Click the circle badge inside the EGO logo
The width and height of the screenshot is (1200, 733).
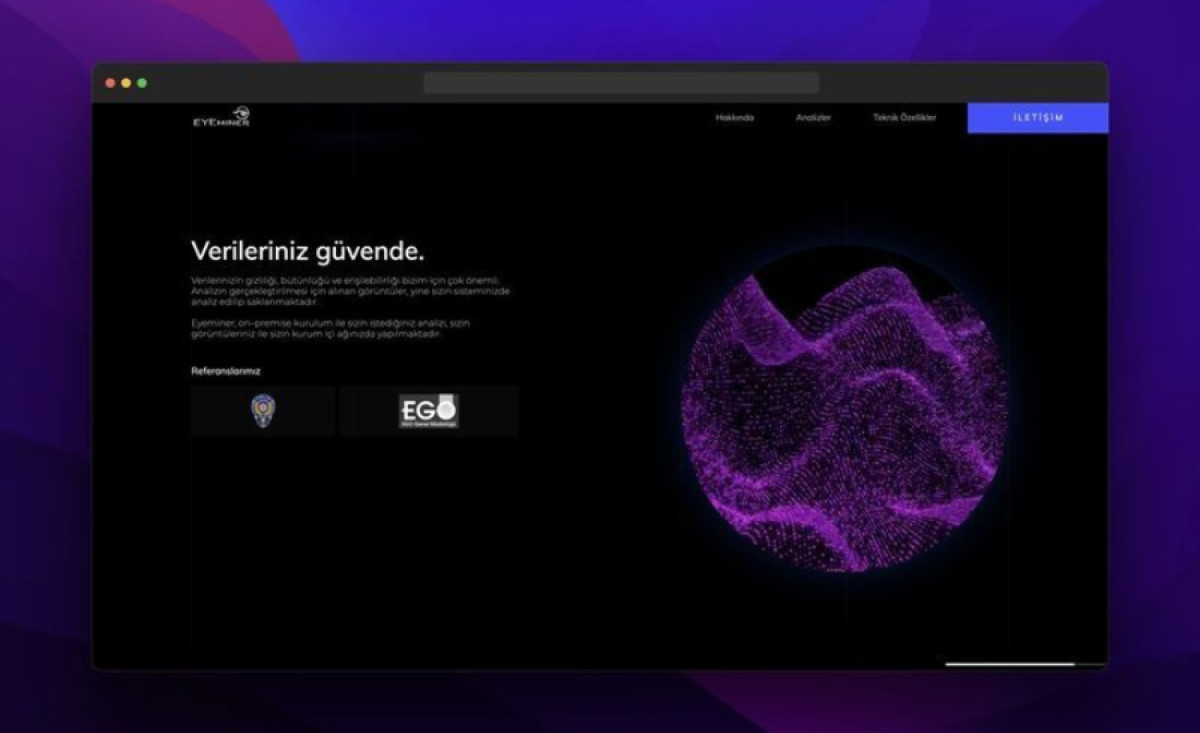click(448, 405)
